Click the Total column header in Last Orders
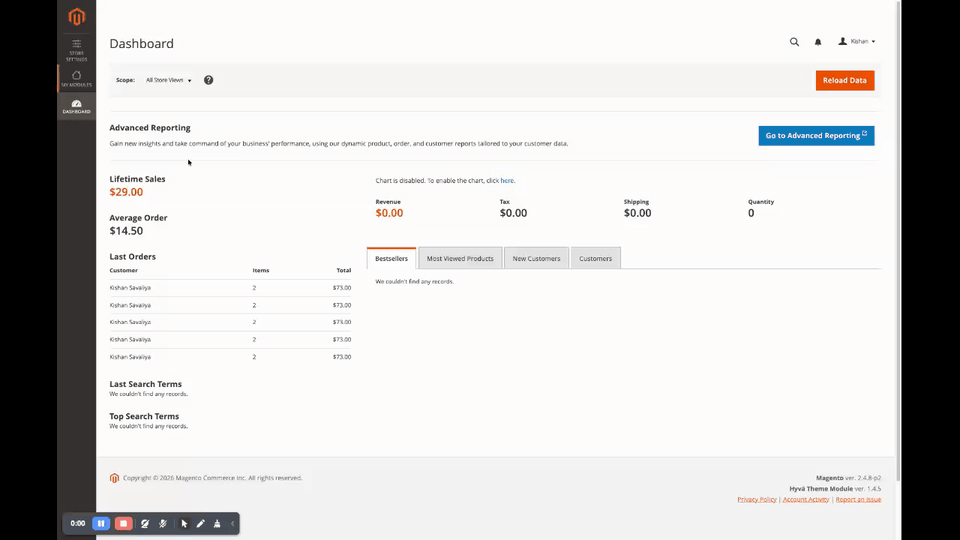The image size is (960, 540). click(343, 270)
